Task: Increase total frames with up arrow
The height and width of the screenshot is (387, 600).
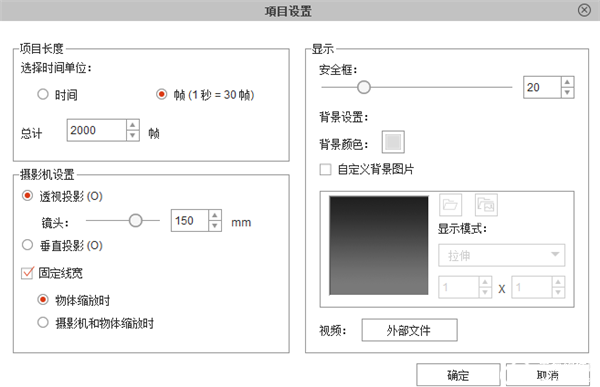Action: pyautogui.click(x=132, y=125)
